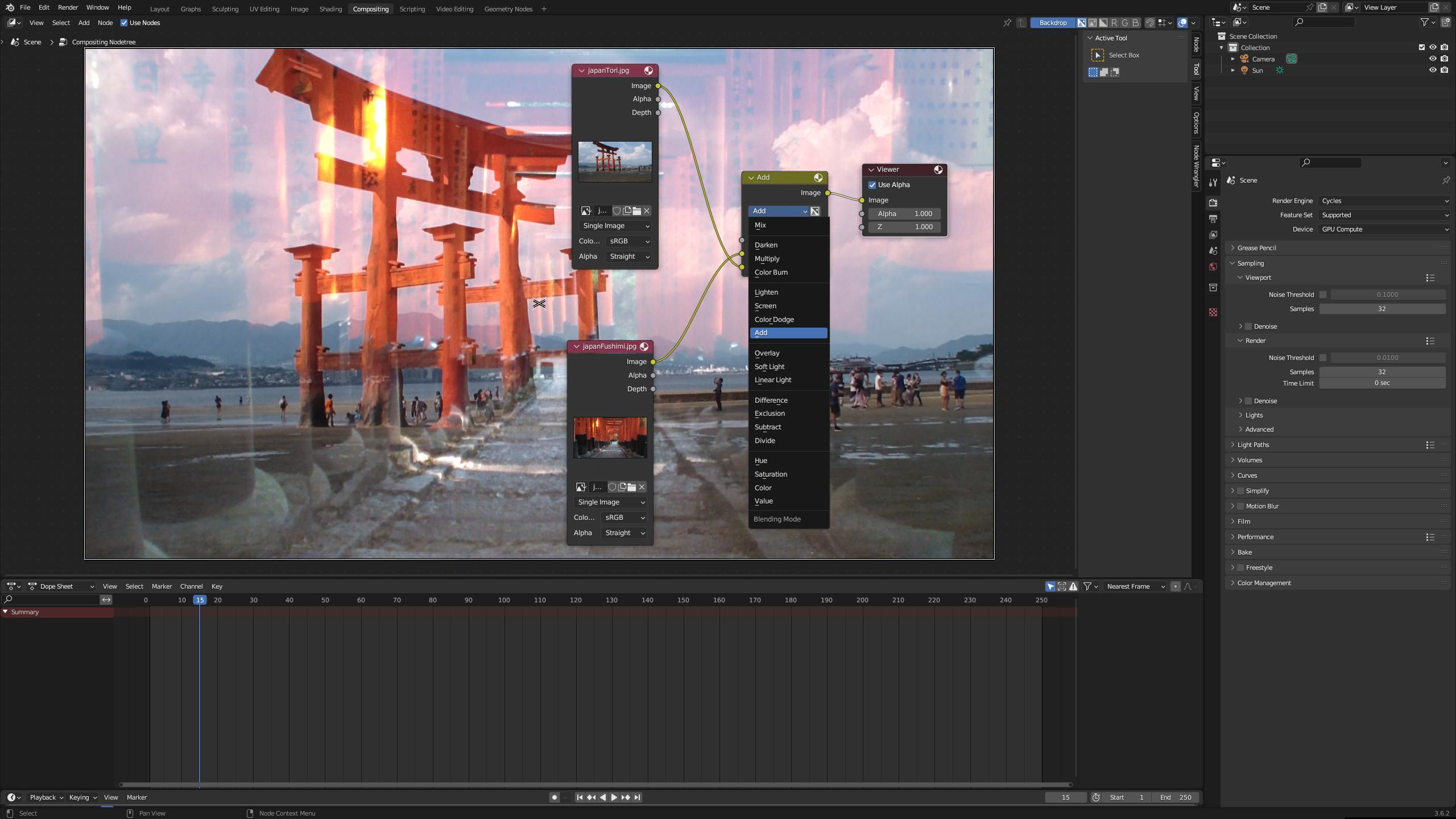
Task: Click the japanFushimi.jpg image thumbnail
Action: click(x=610, y=437)
